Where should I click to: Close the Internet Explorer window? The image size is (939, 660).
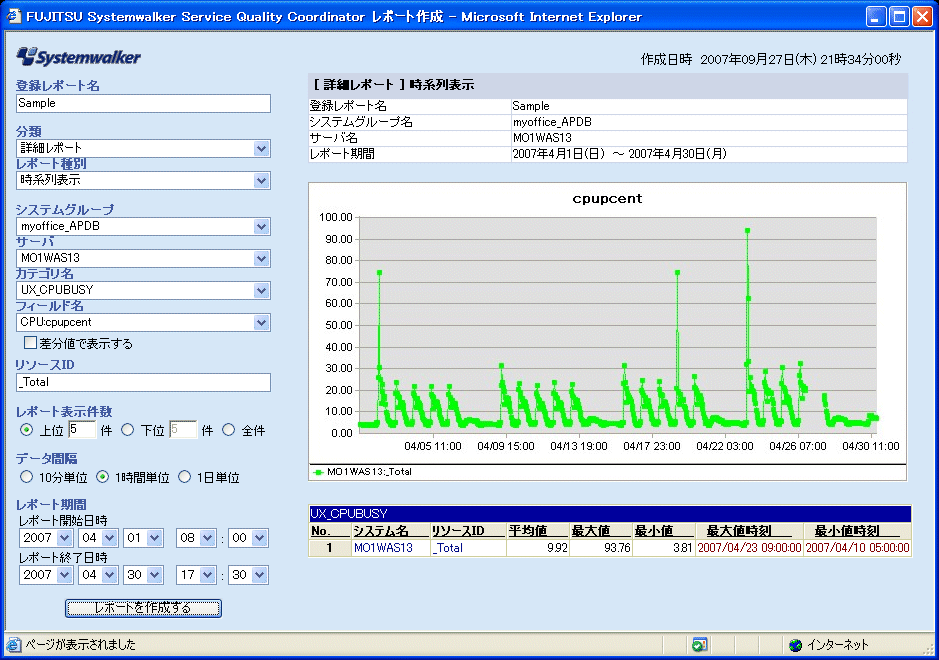tap(922, 16)
